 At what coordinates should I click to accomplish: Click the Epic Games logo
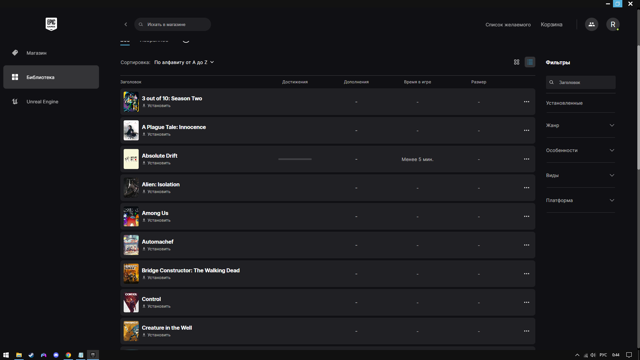pos(51,24)
